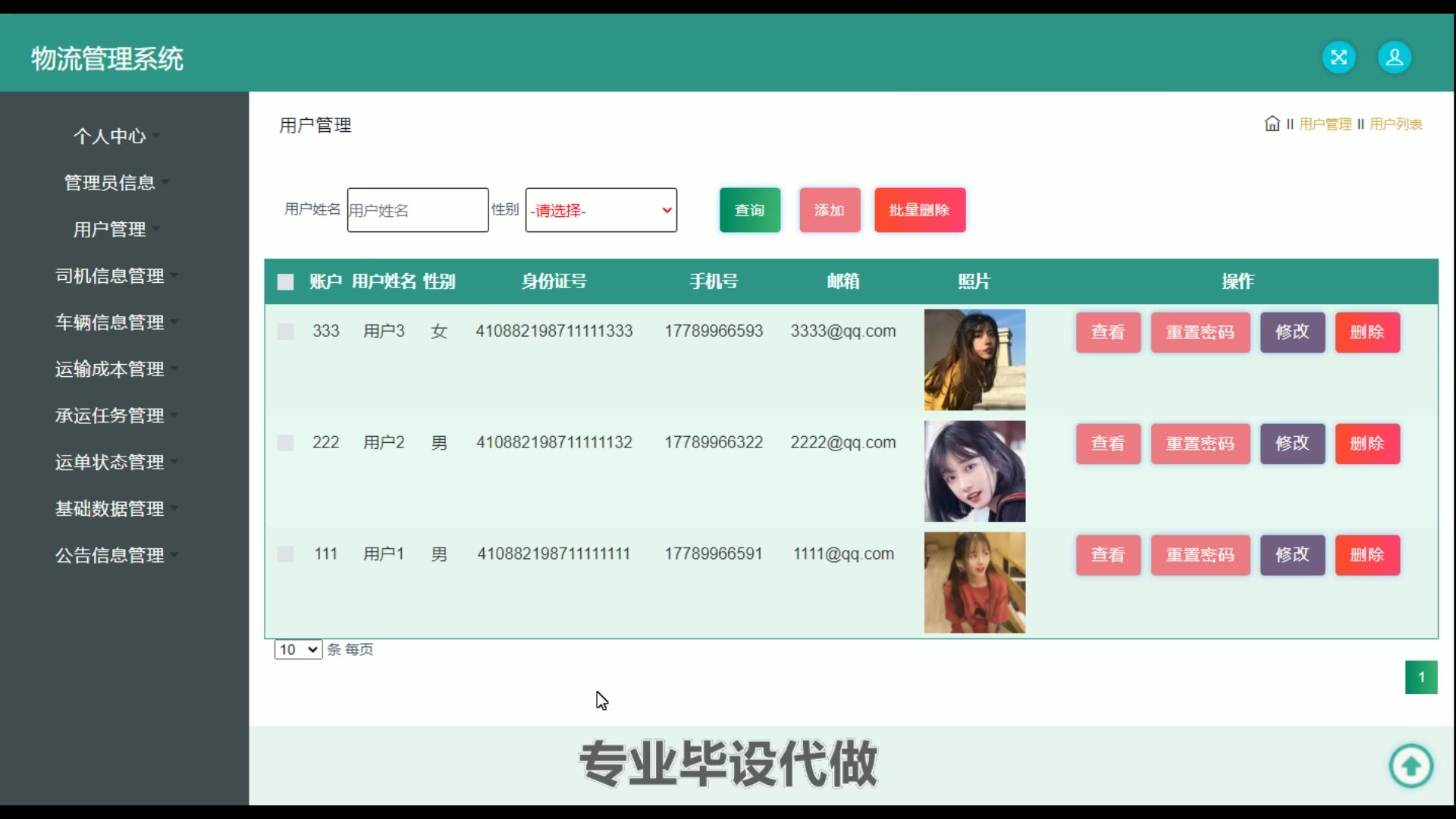Screen dimensions: 1456x819
Task: Click the 邮箱 column header
Action: click(x=843, y=281)
